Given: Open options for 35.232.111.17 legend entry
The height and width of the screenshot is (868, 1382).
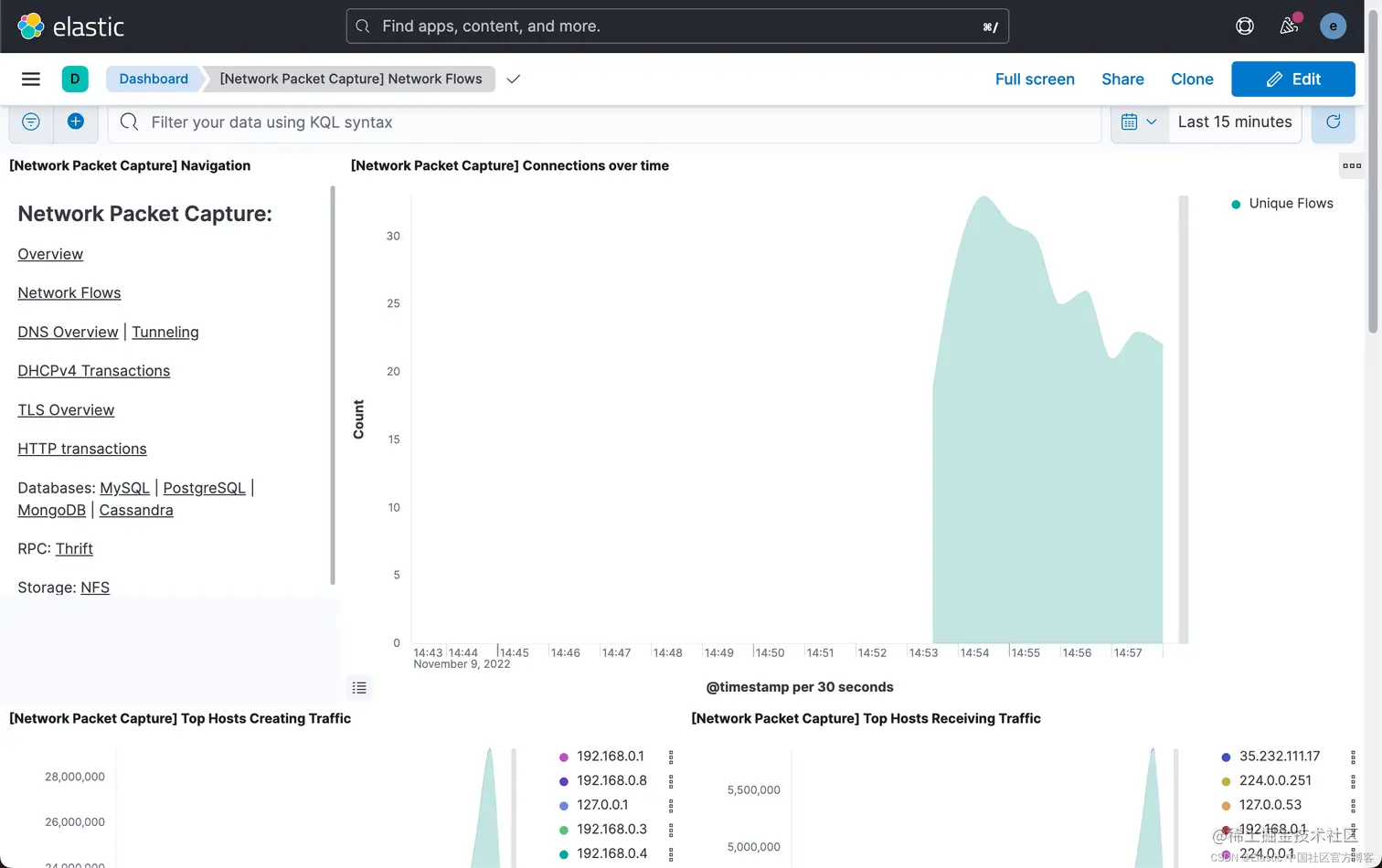Looking at the screenshot, I should pyautogui.click(x=1354, y=757).
